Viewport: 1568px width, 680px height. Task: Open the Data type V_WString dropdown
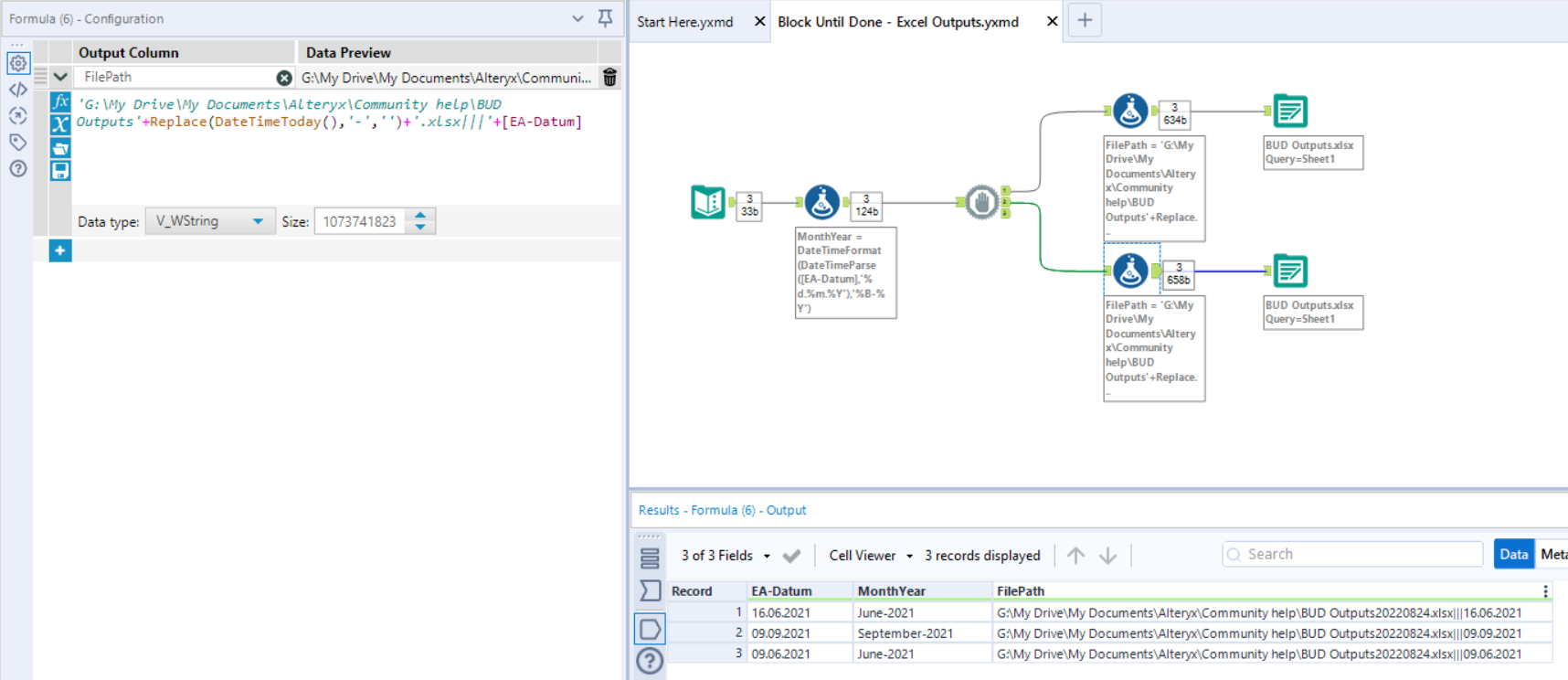pos(209,221)
